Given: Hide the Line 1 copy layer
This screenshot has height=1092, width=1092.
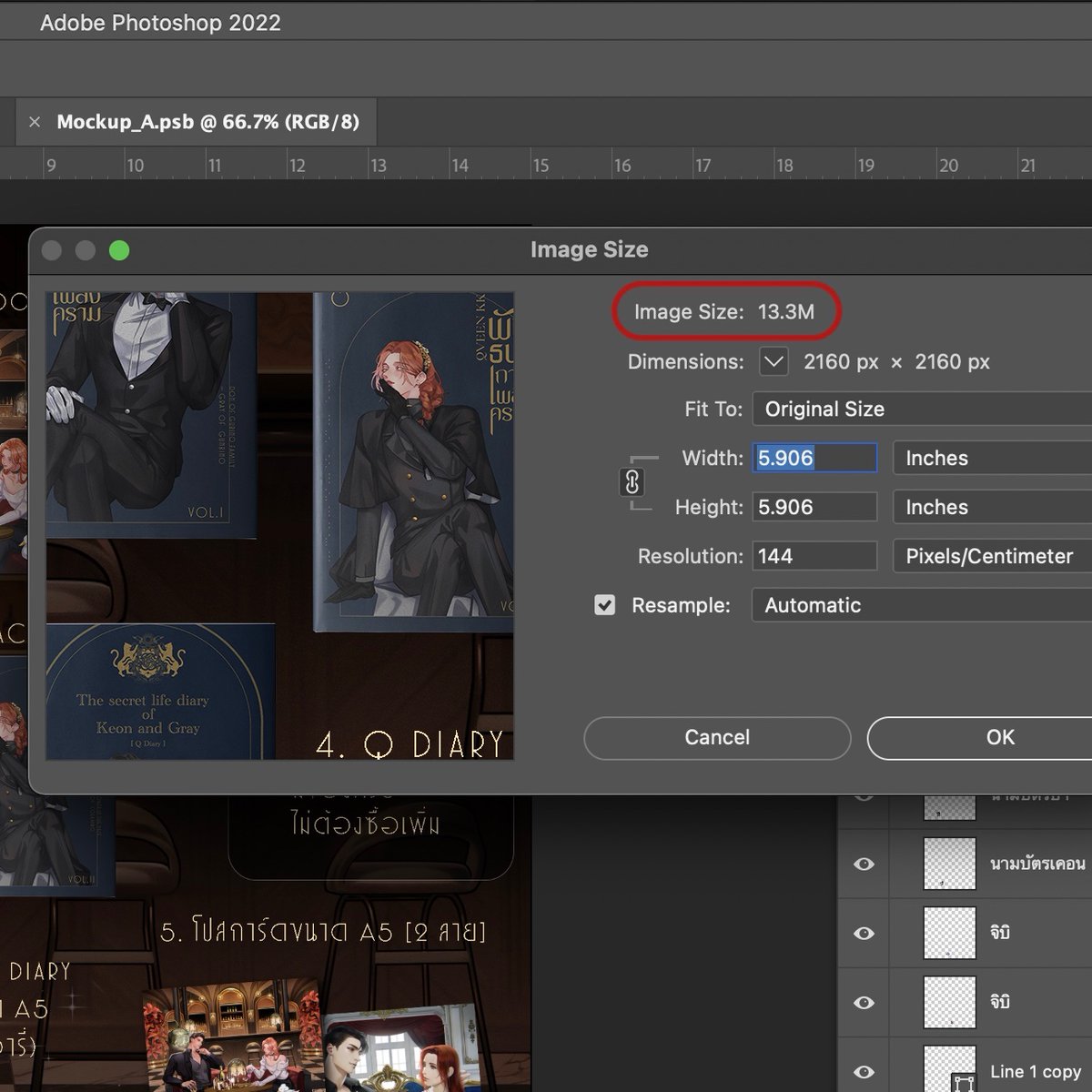Looking at the screenshot, I should (864, 1071).
